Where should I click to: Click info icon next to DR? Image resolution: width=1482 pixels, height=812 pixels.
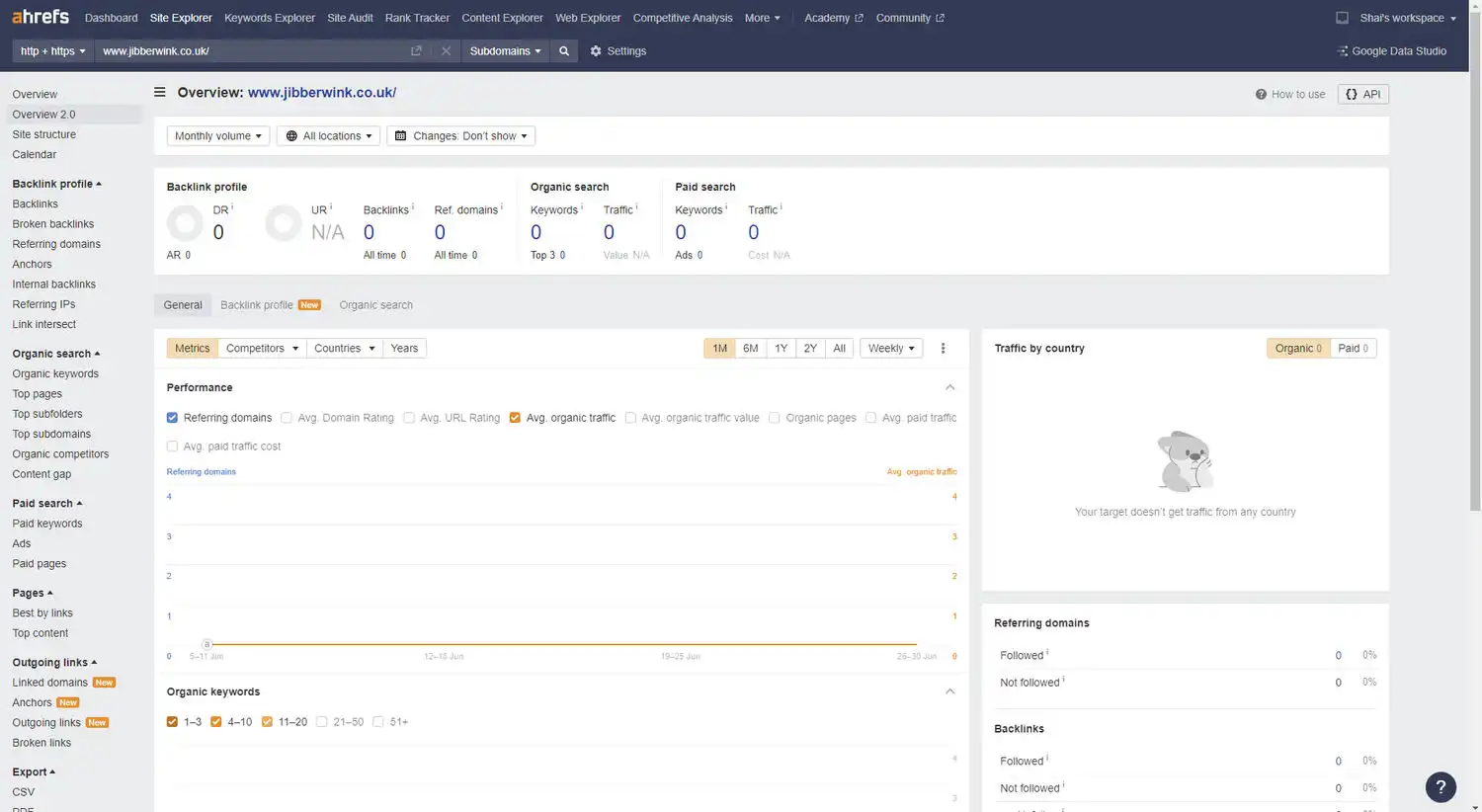coord(232,207)
